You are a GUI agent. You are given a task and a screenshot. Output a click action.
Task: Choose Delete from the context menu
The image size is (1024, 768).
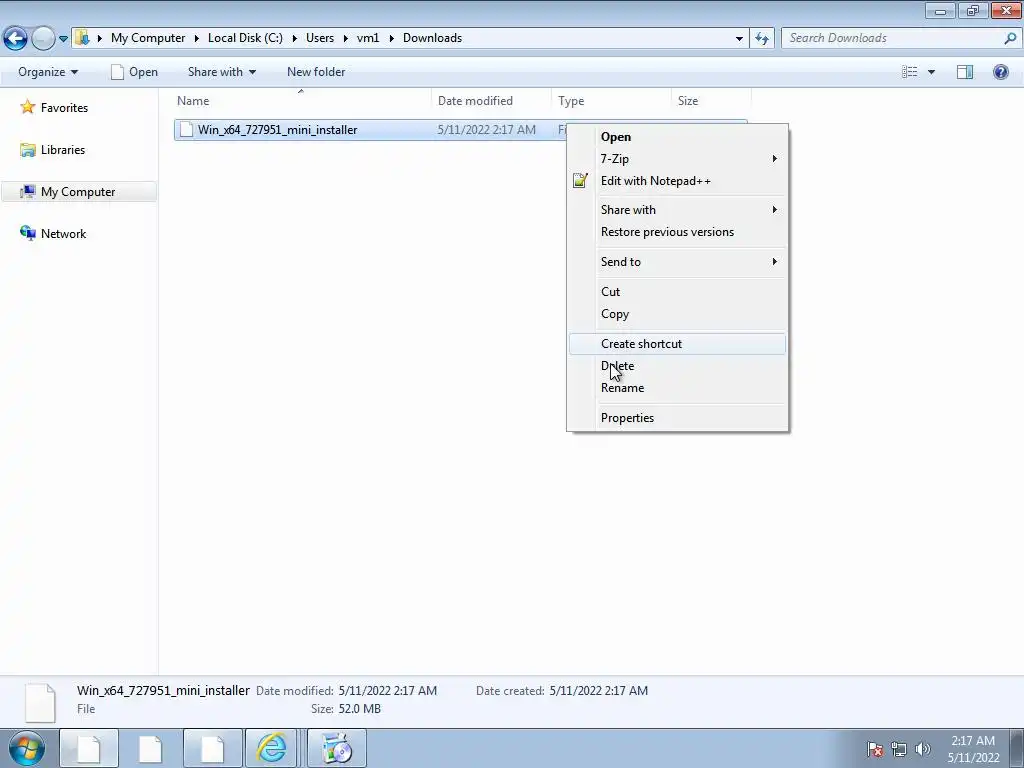pos(677,366)
